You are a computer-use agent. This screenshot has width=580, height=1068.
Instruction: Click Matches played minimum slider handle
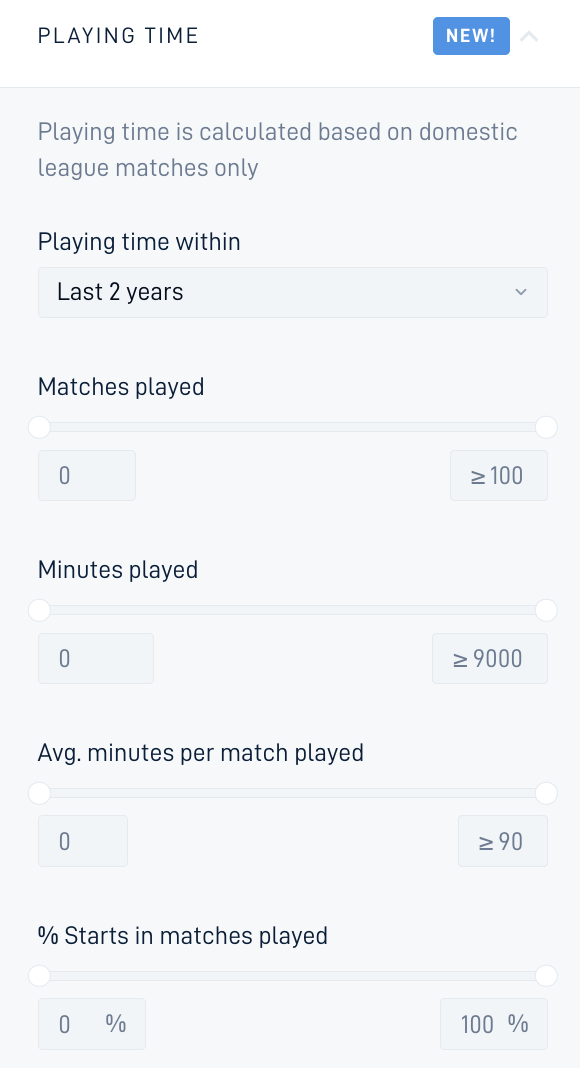(x=39, y=428)
